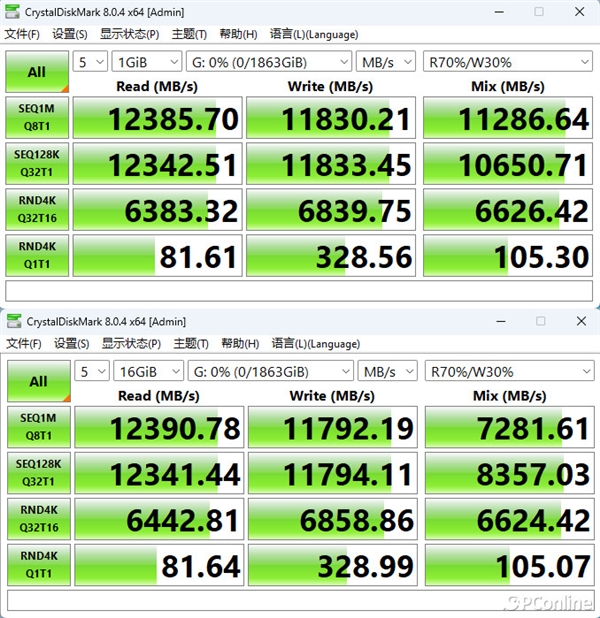Minimize the top CrystalDiskMark window
Viewport: 600px width, 618px height.
coord(499,12)
